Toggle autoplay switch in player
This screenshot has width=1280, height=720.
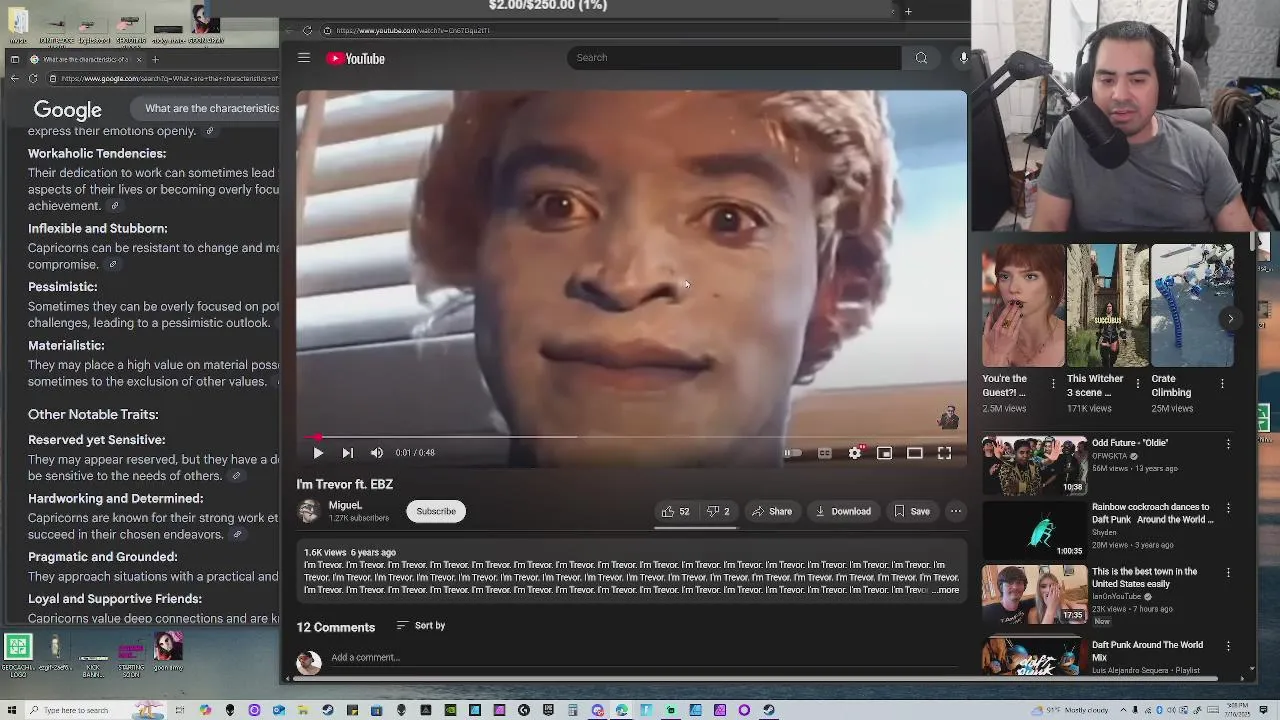(792, 453)
